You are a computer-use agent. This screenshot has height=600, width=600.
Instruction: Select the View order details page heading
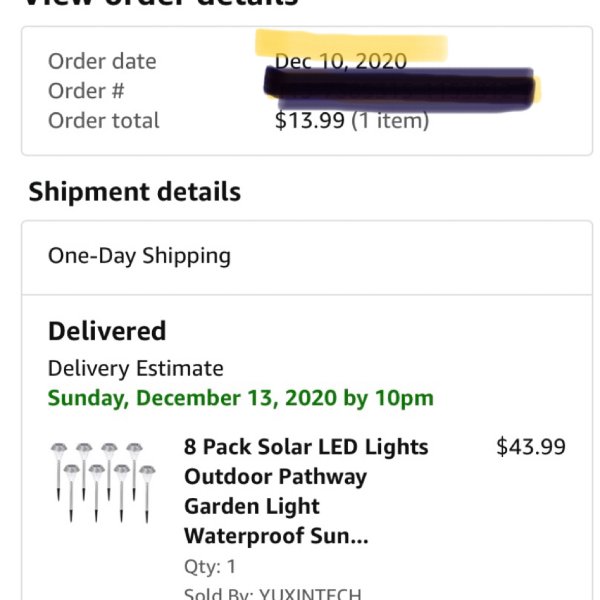(161, 2)
